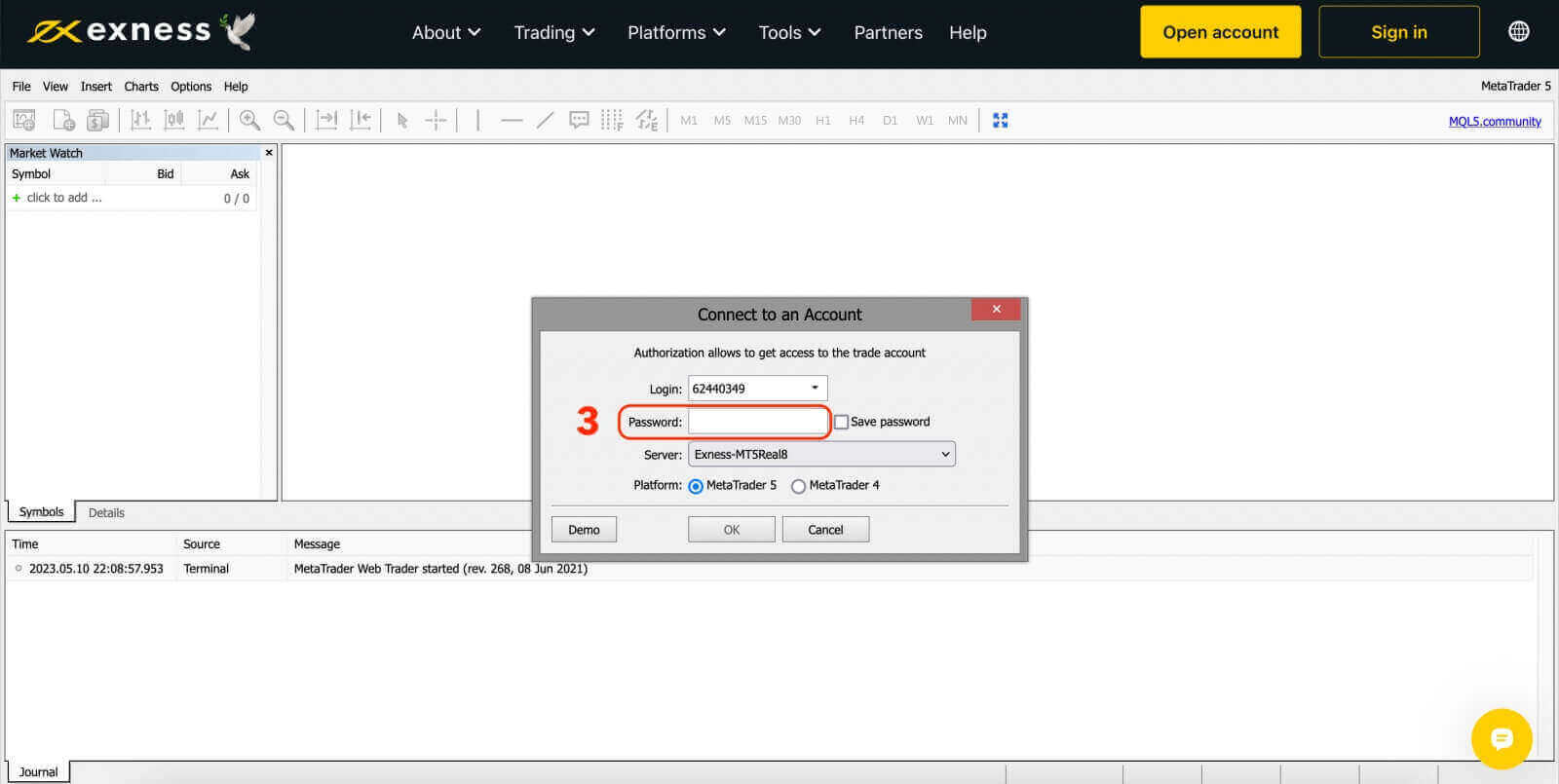Click the zoom in magnifier icon
Screen dimensions: 1559x784
(x=249, y=120)
